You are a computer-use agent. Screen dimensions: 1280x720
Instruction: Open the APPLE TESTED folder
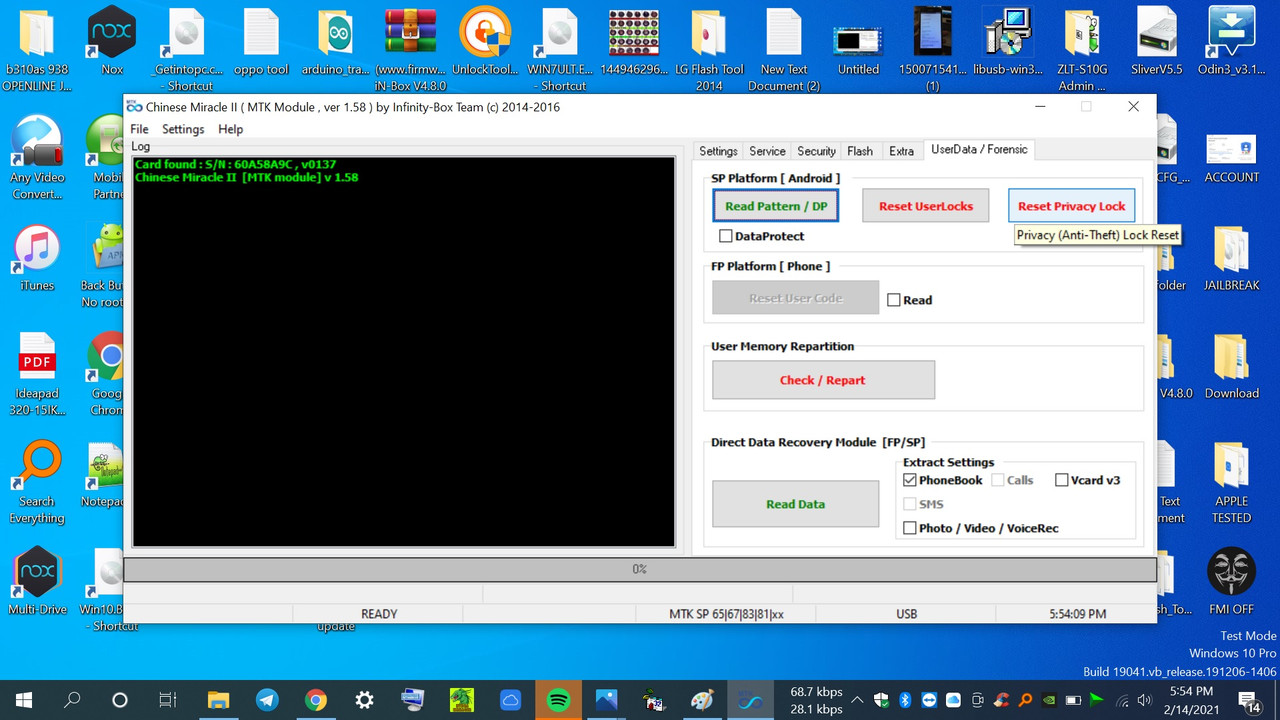pos(1231,482)
